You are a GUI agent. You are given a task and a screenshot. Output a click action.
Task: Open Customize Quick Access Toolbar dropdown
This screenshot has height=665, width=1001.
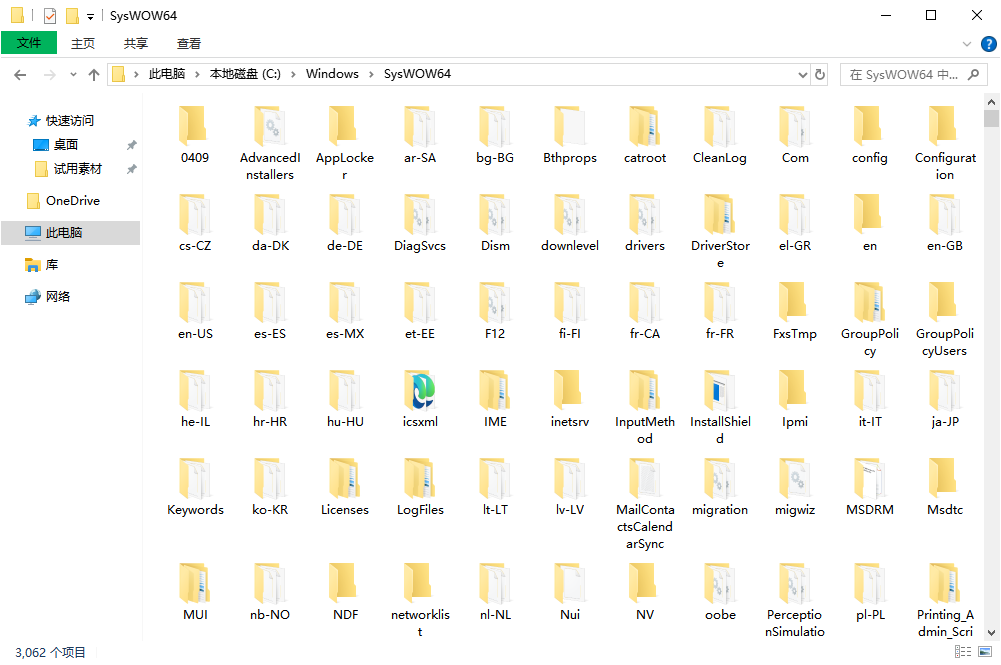point(91,17)
